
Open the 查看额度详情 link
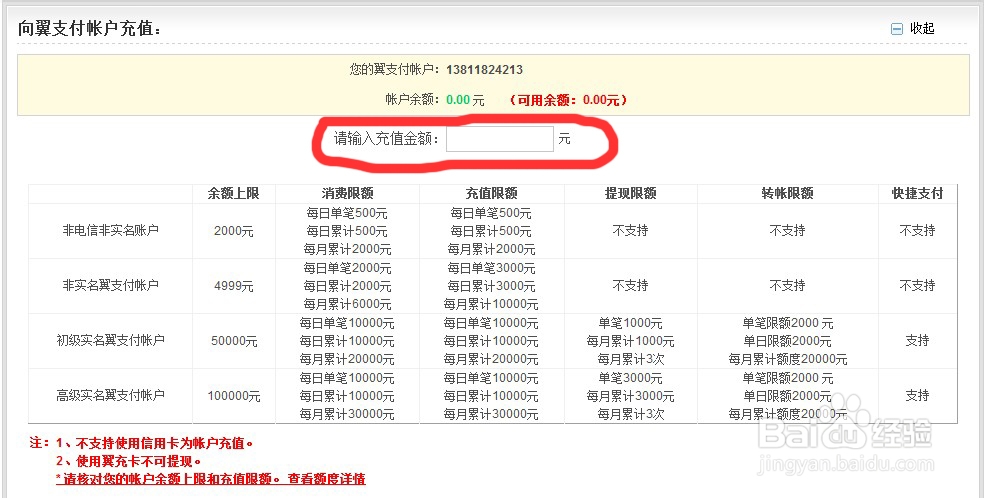pyautogui.click(x=326, y=478)
